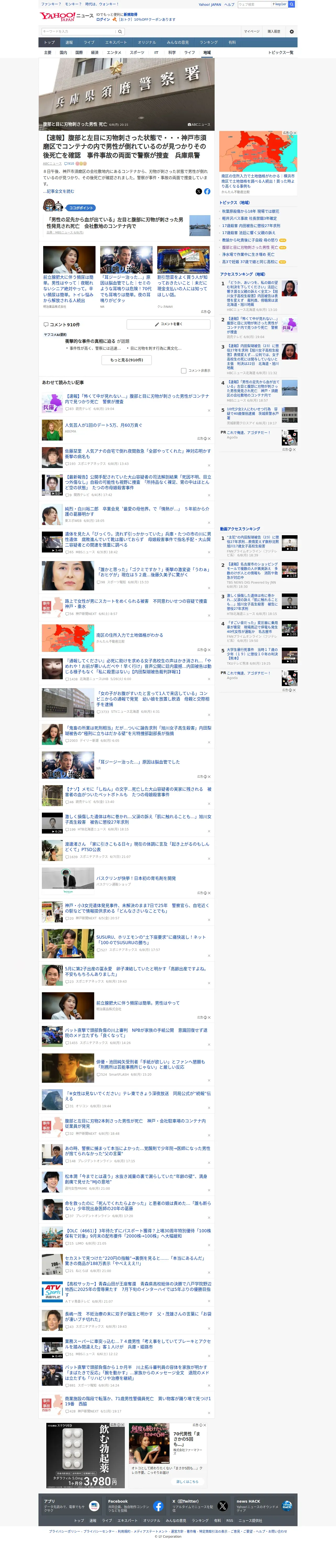This screenshot has height=1568, width=336.
Task: Open the 【高校サッカー】青森山田 article
Action: point(138,1289)
